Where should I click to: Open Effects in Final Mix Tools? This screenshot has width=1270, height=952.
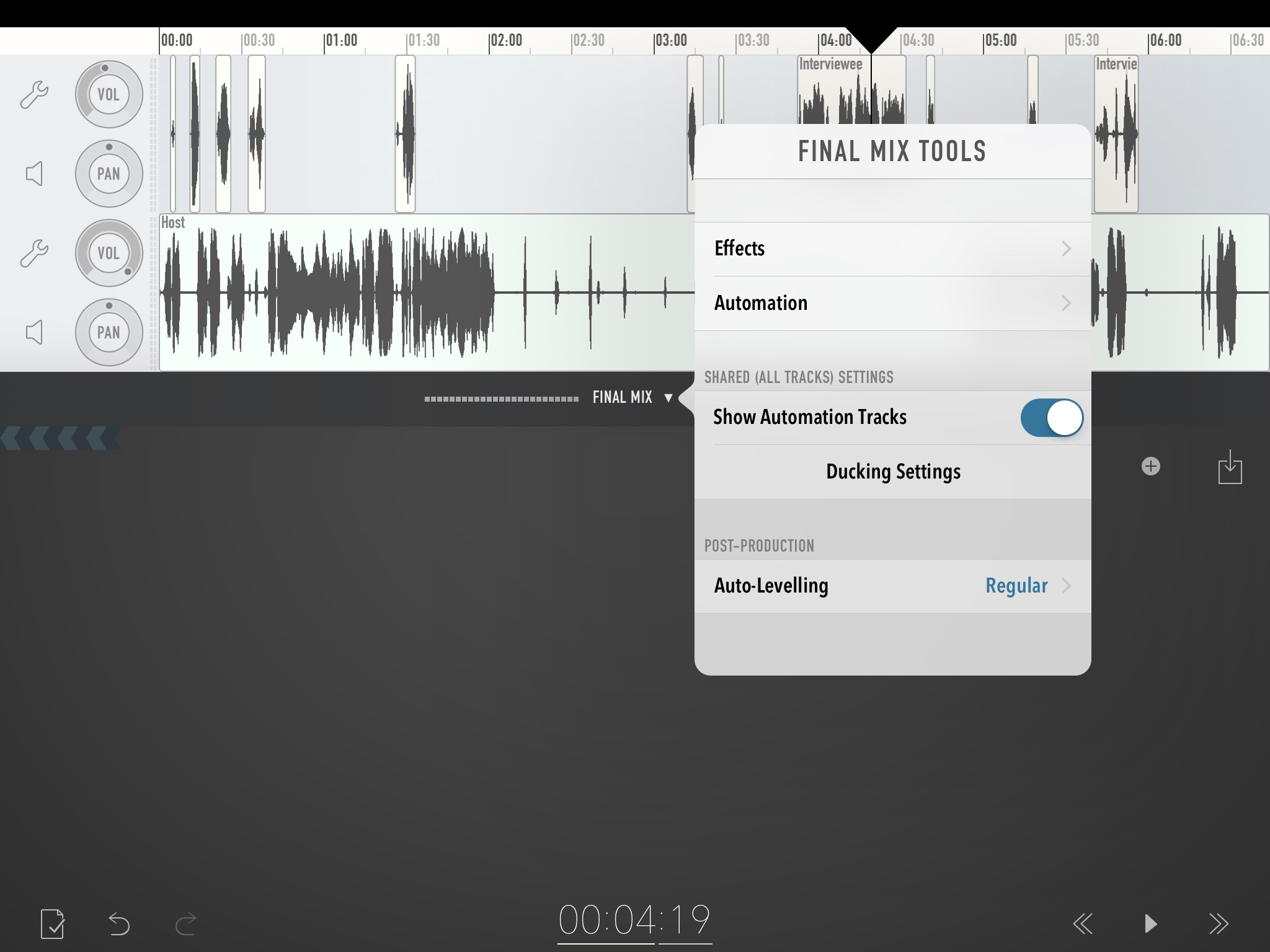(892, 249)
